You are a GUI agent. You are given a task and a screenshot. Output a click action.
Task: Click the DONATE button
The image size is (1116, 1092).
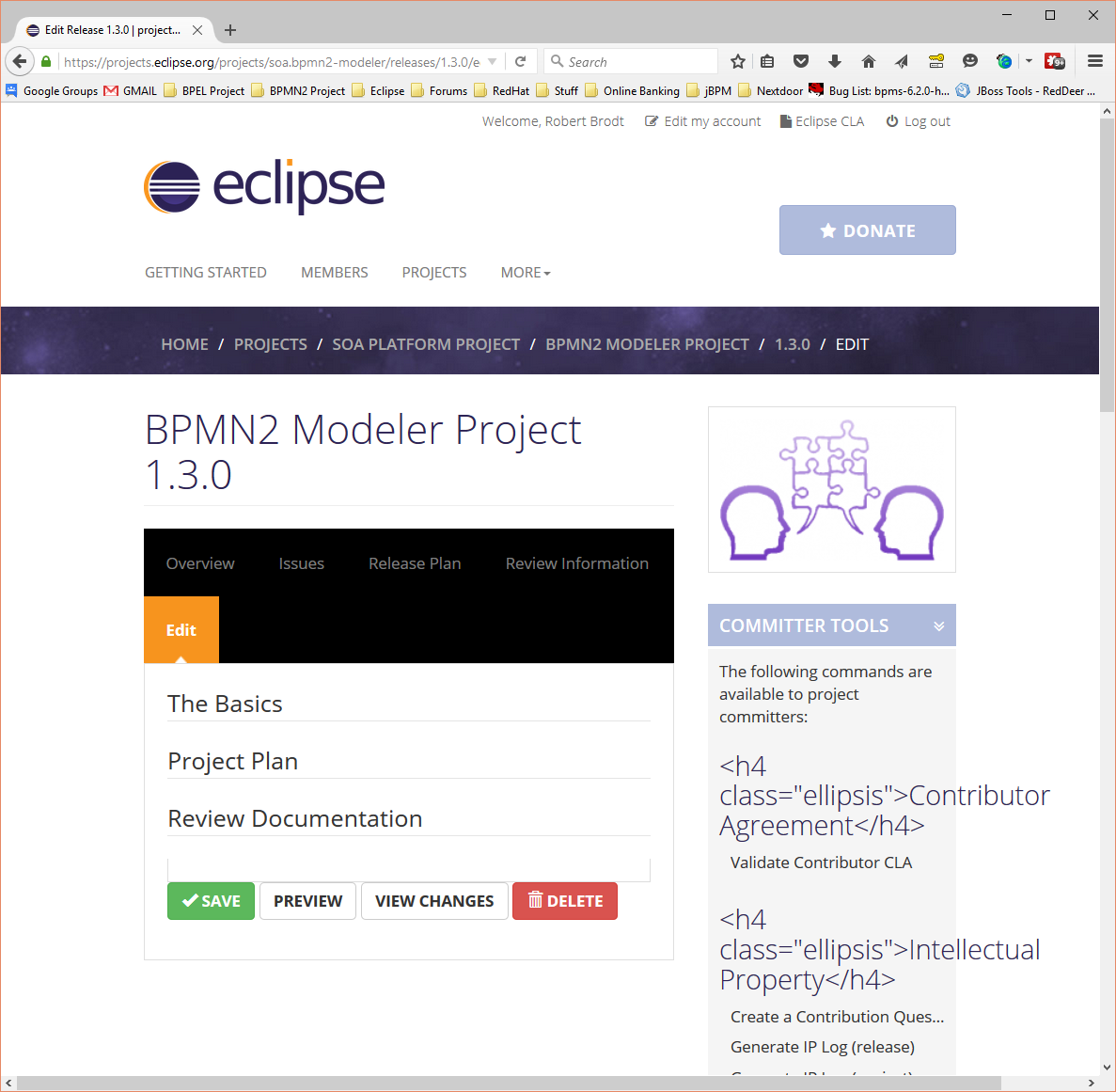(868, 230)
